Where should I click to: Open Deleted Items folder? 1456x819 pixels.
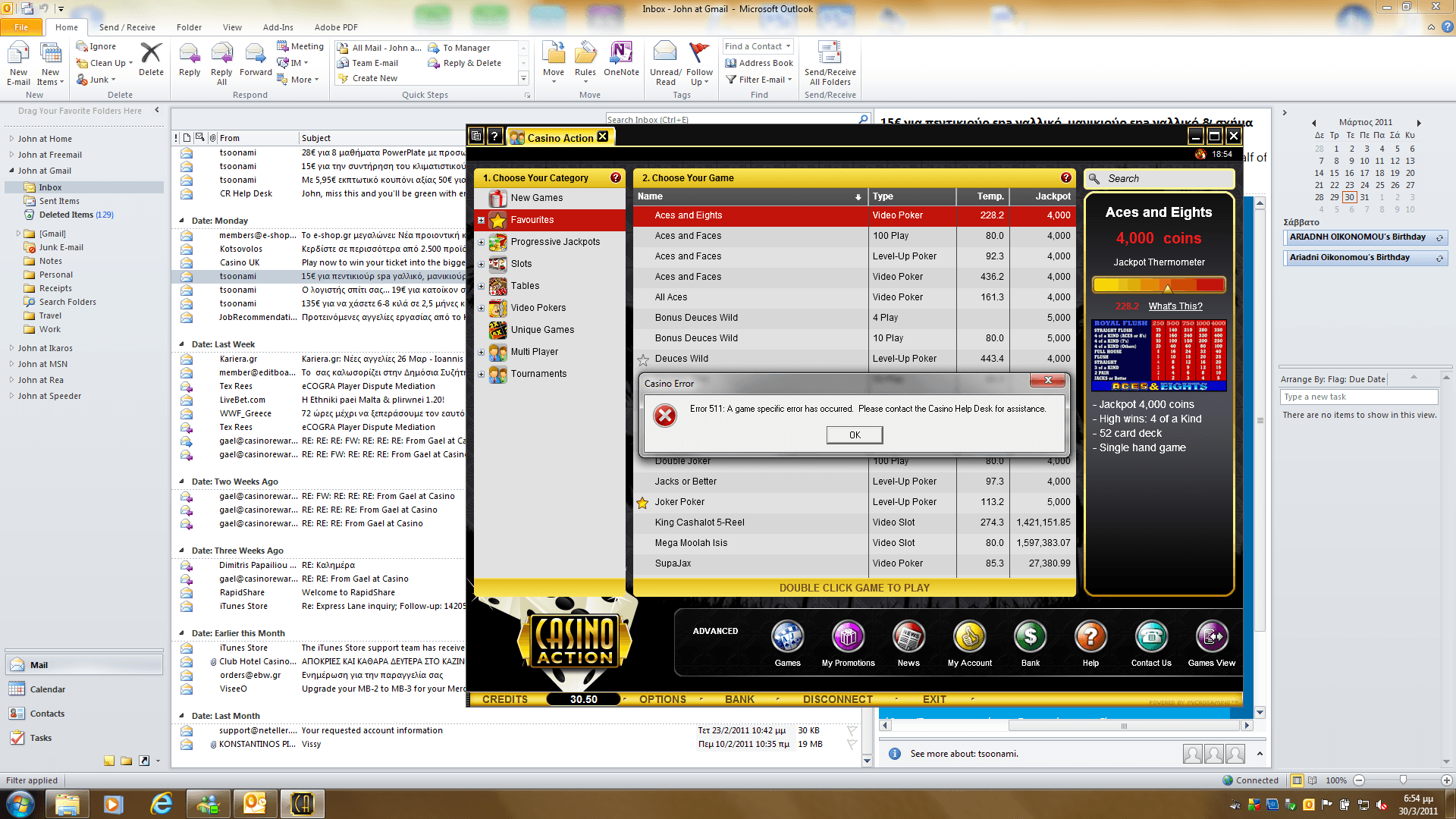click(x=76, y=215)
